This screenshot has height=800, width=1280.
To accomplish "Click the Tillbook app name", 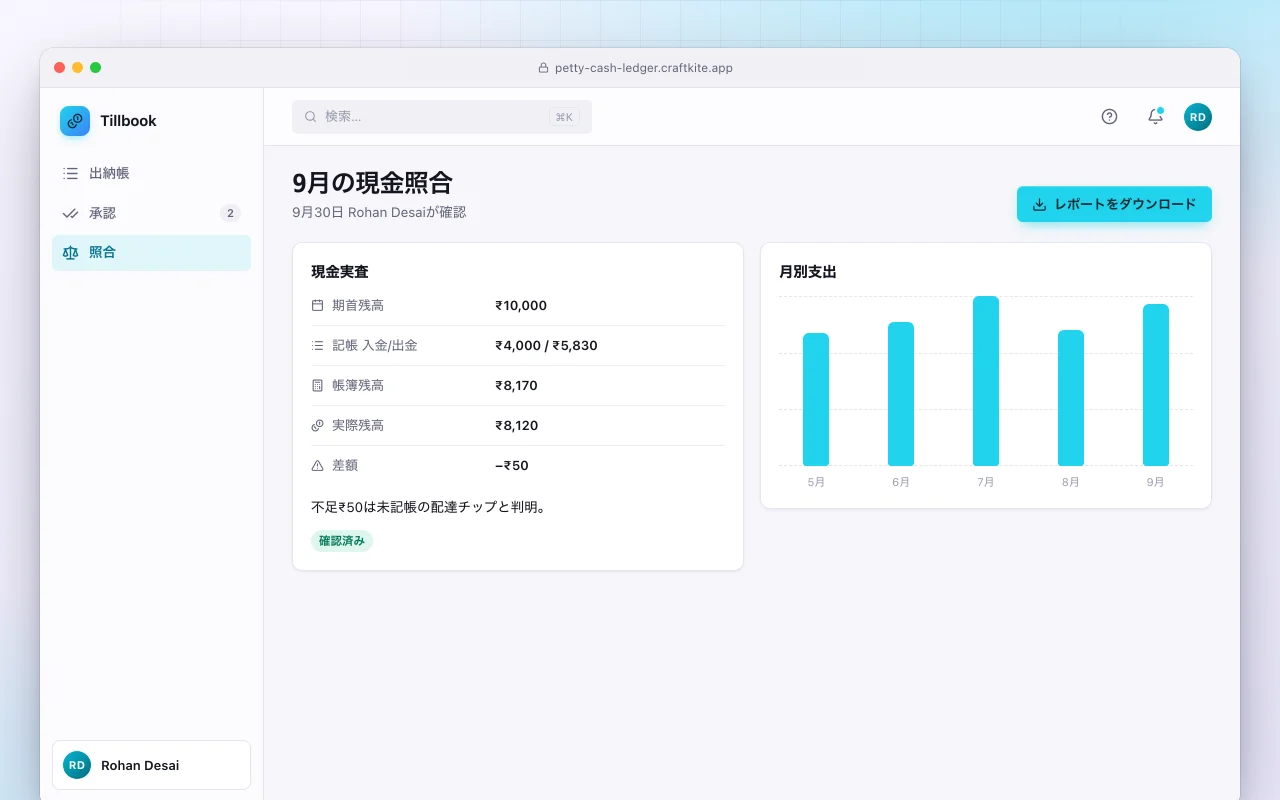I will point(128,121).
